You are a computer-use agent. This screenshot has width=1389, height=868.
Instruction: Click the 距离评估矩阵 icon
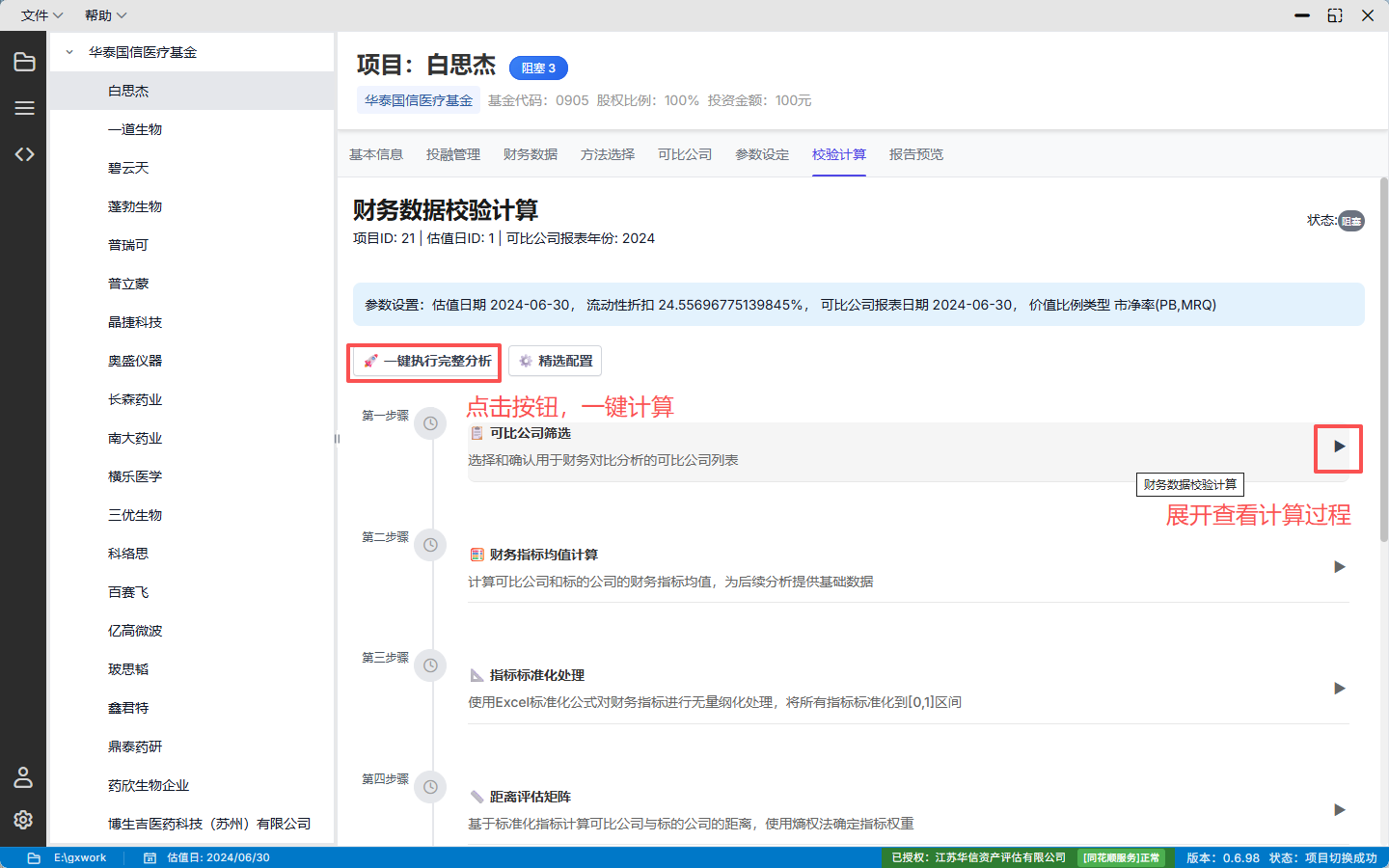point(477,797)
